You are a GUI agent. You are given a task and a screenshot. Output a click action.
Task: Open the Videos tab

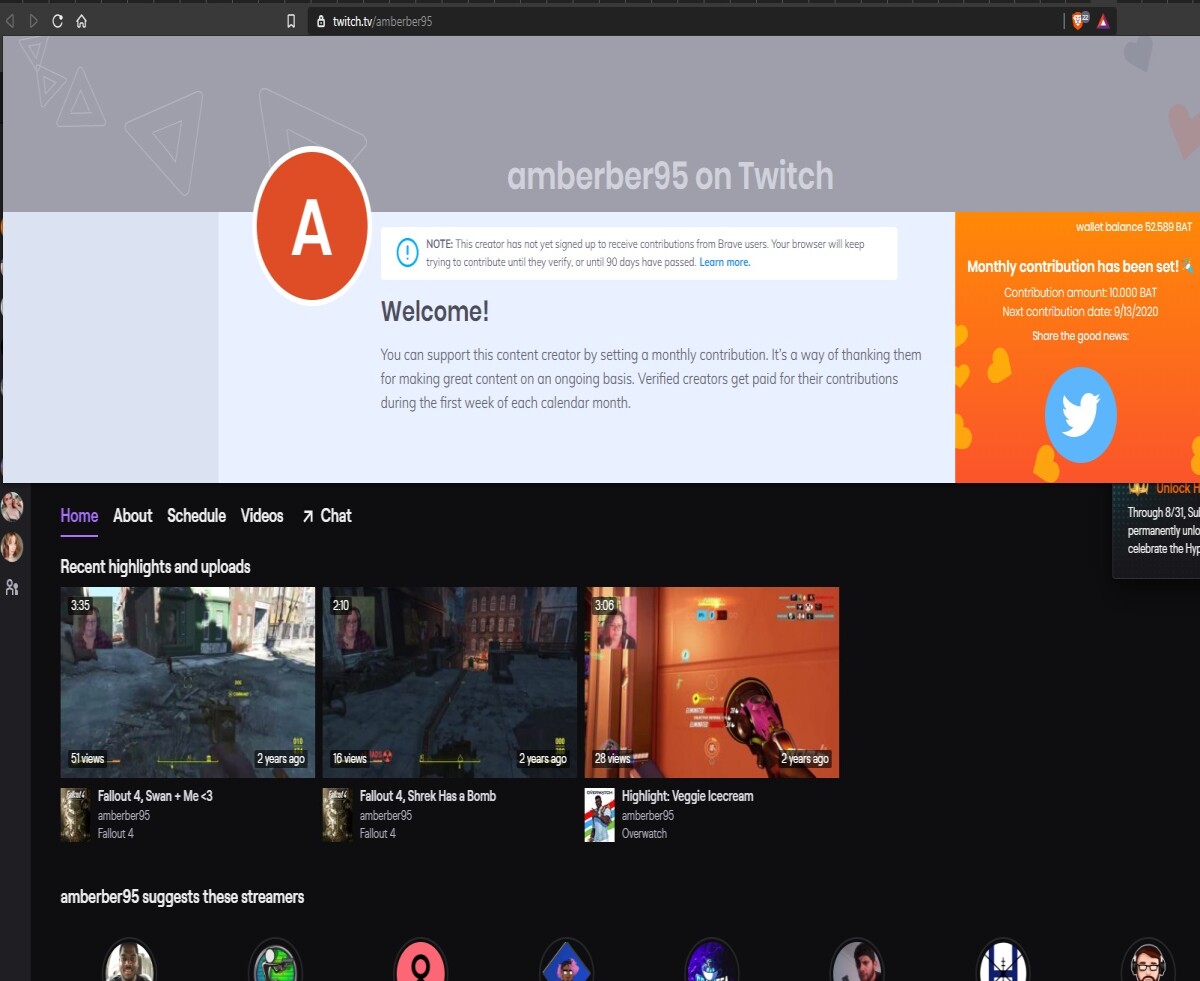click(x=262, y=516)
